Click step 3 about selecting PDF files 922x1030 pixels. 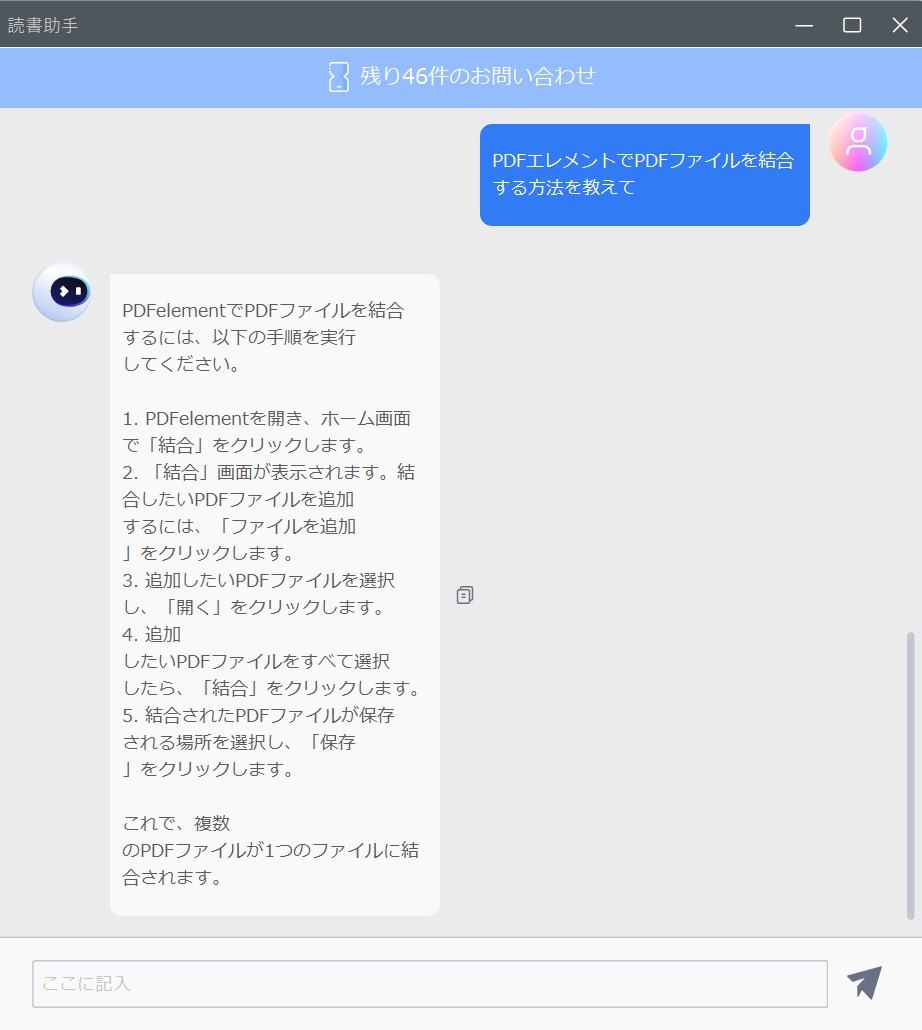click(258, 593)
